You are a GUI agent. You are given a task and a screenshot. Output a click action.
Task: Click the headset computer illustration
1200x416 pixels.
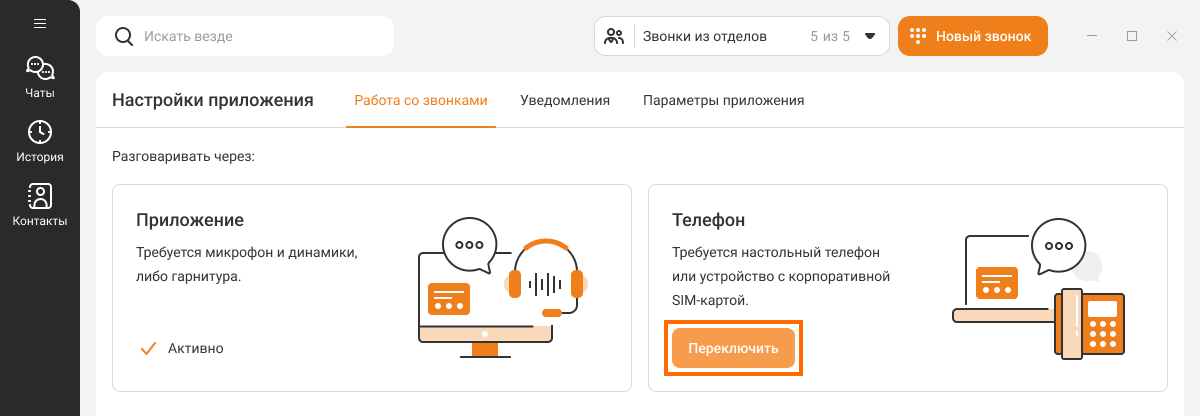500,291
